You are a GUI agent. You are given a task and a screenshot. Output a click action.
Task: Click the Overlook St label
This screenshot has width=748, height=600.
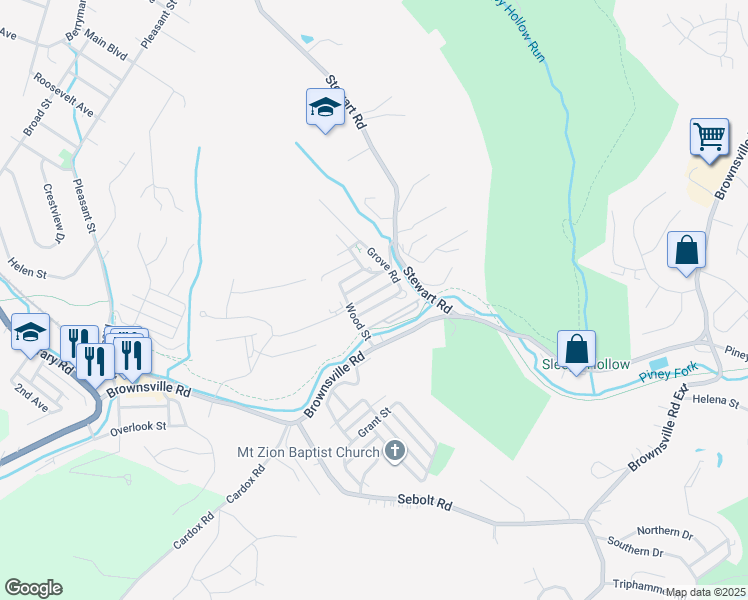click(138, 428)
